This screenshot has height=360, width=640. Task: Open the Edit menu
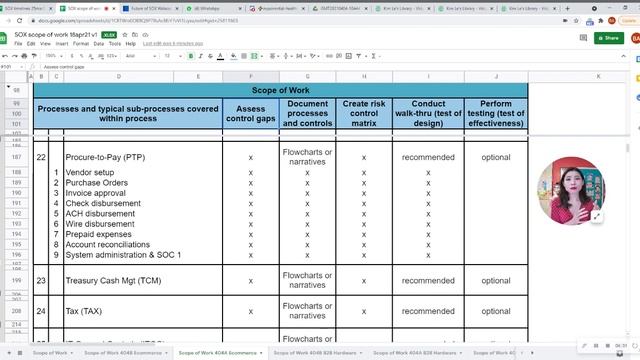tap(31, 44)
